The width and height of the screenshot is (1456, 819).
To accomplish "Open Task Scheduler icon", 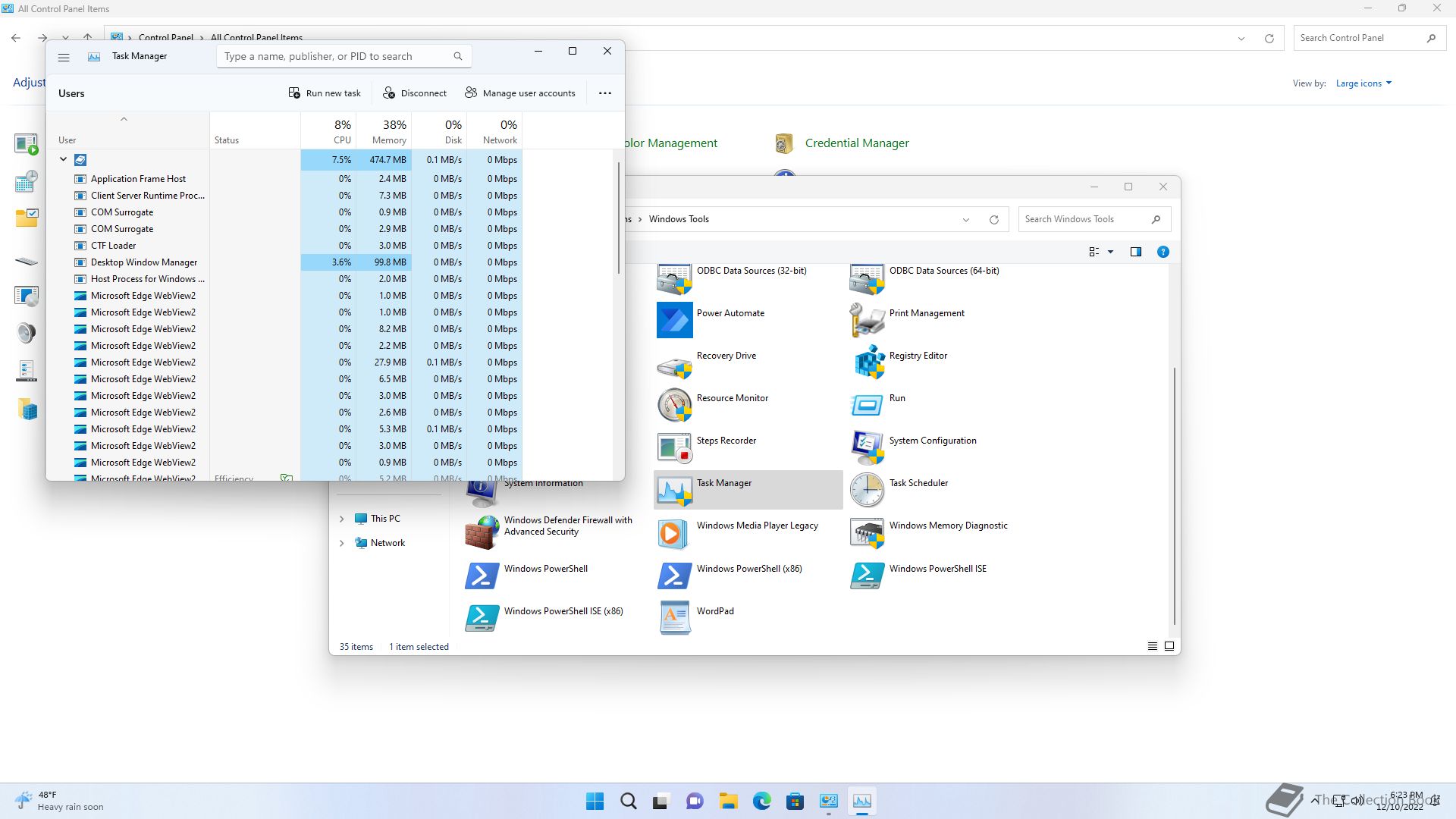I will click(867, 490).
